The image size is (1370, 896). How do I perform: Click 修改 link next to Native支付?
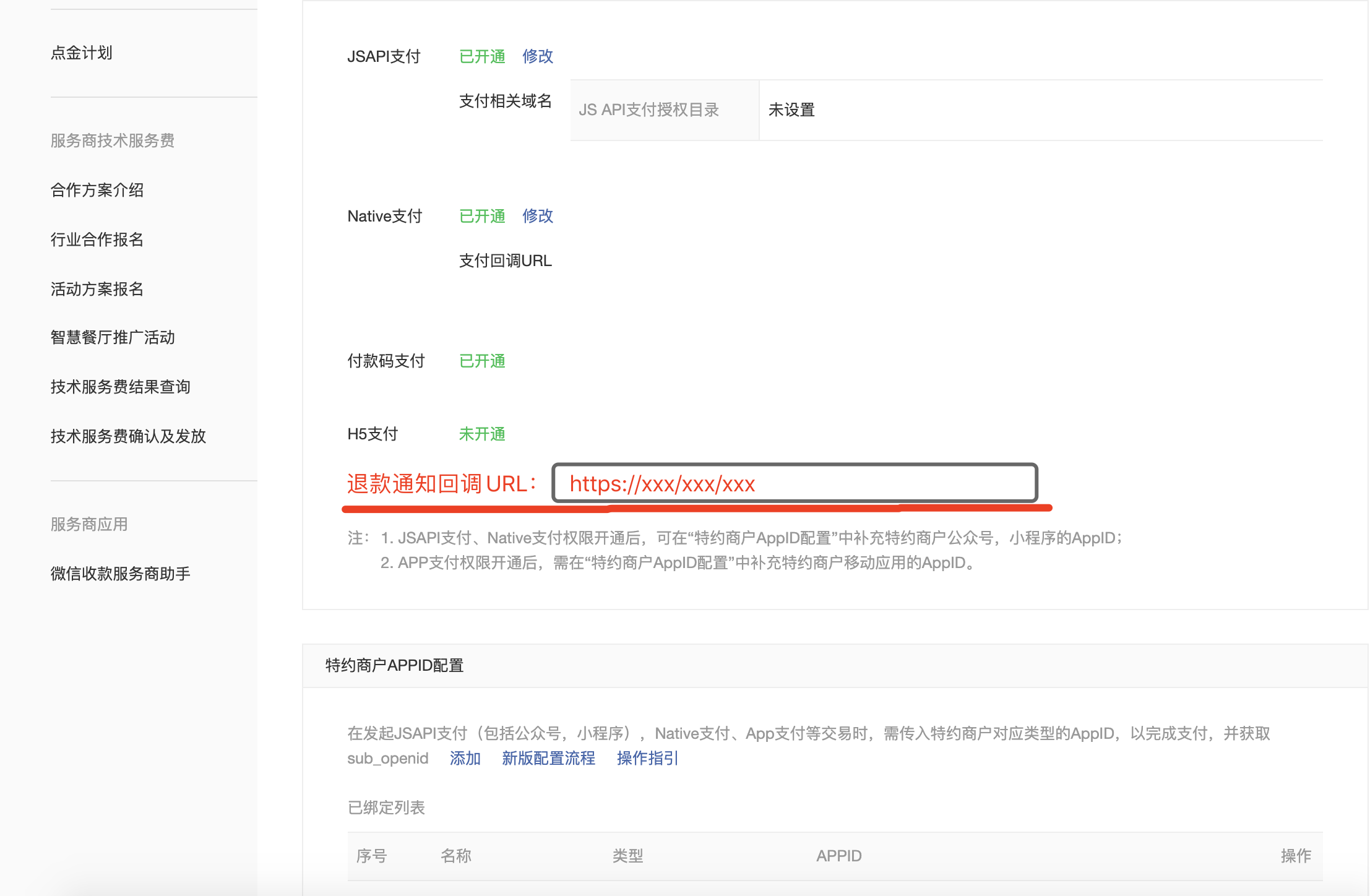[x=537, y=216]
